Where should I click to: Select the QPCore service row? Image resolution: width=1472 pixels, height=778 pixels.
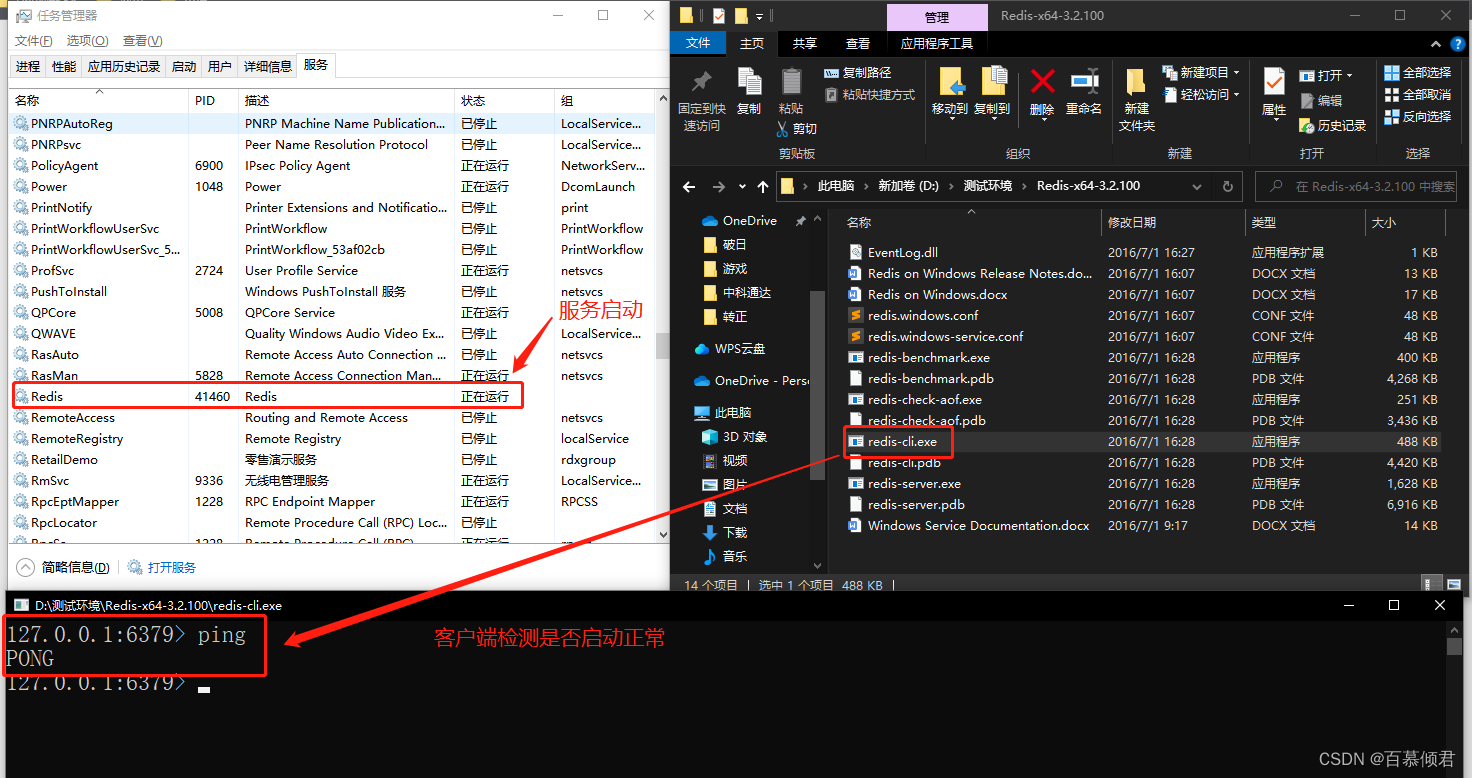(x=332, y=313)
